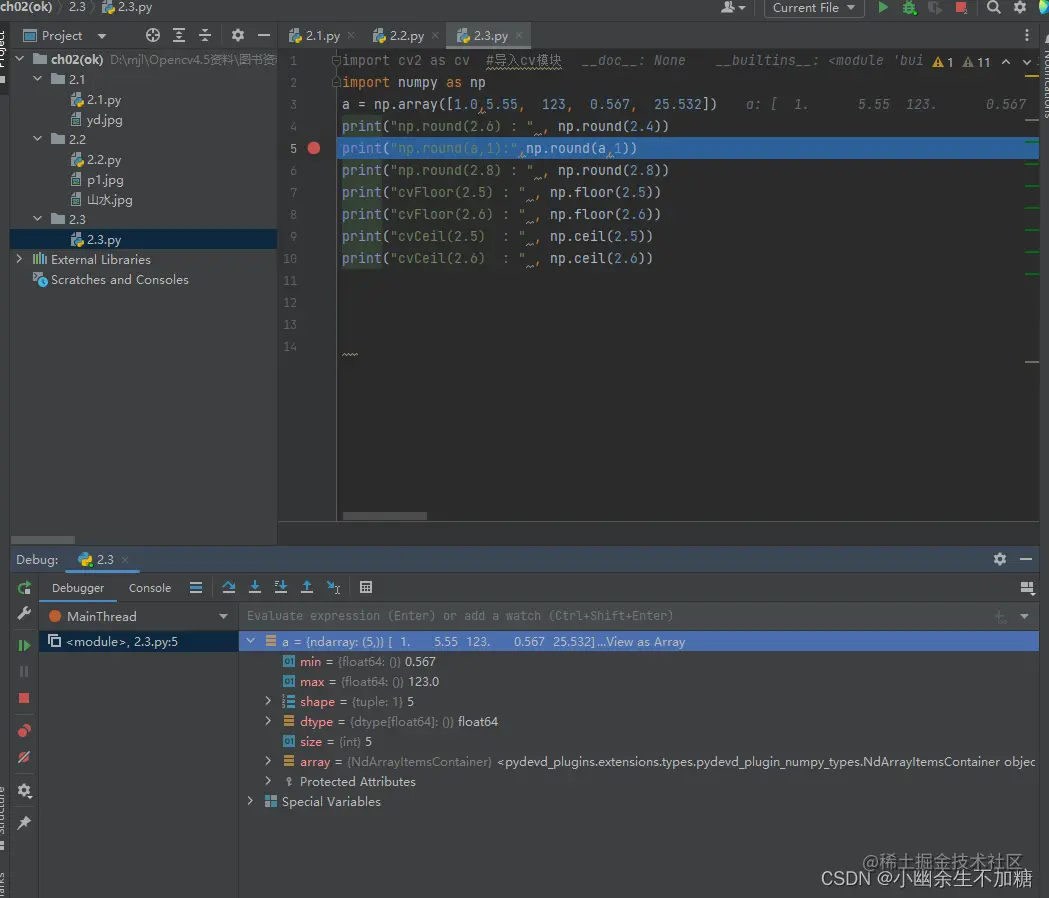Expand Protected Attributes node

[x=268, y=781]
